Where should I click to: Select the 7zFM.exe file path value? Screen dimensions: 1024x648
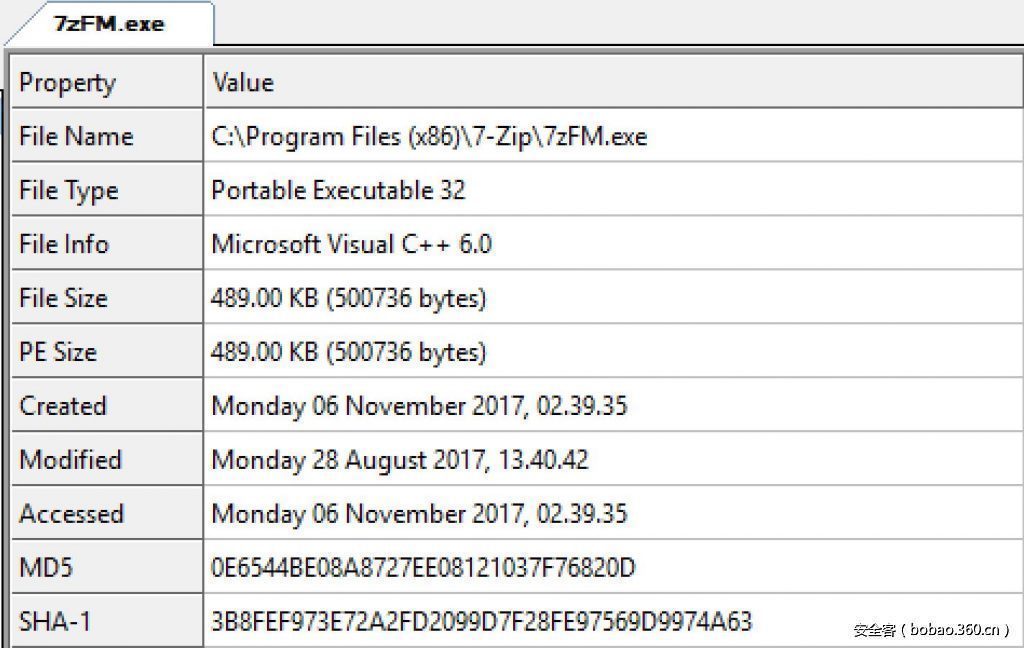[429, 137]
